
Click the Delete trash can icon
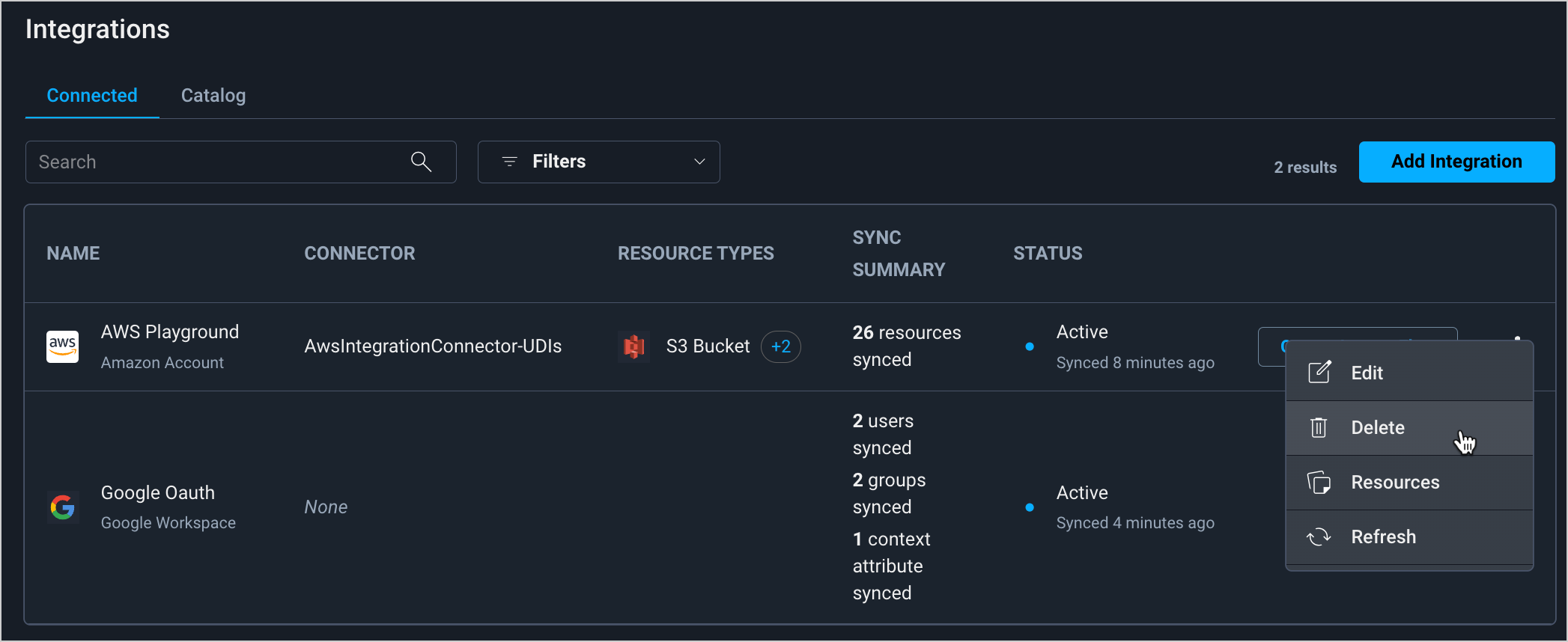click(x=1319, y=428)
